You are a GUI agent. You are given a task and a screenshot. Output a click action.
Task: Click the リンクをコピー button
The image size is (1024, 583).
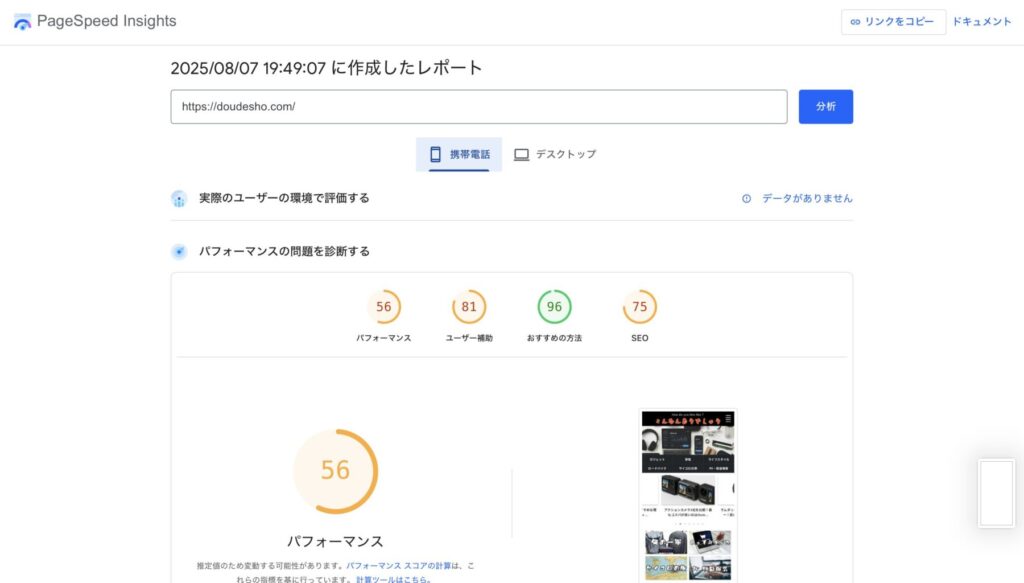(893, 22)
